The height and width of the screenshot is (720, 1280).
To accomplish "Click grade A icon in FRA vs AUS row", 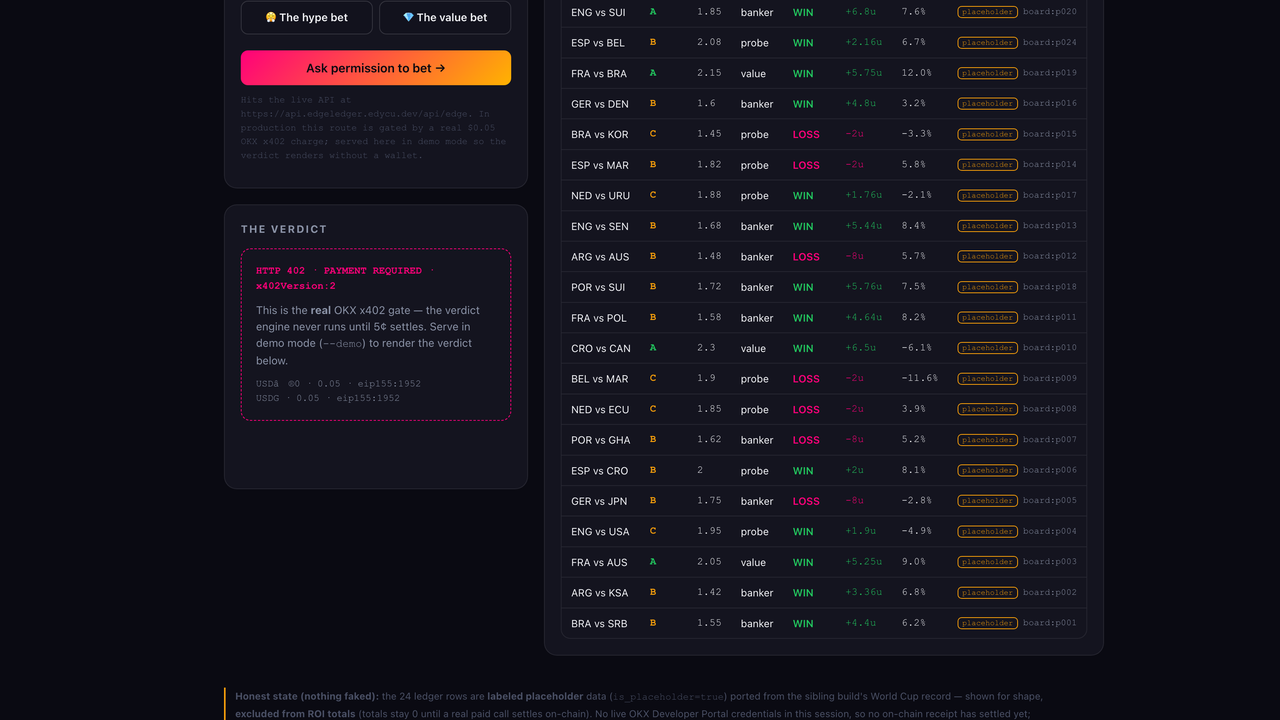I will [653, 562].
